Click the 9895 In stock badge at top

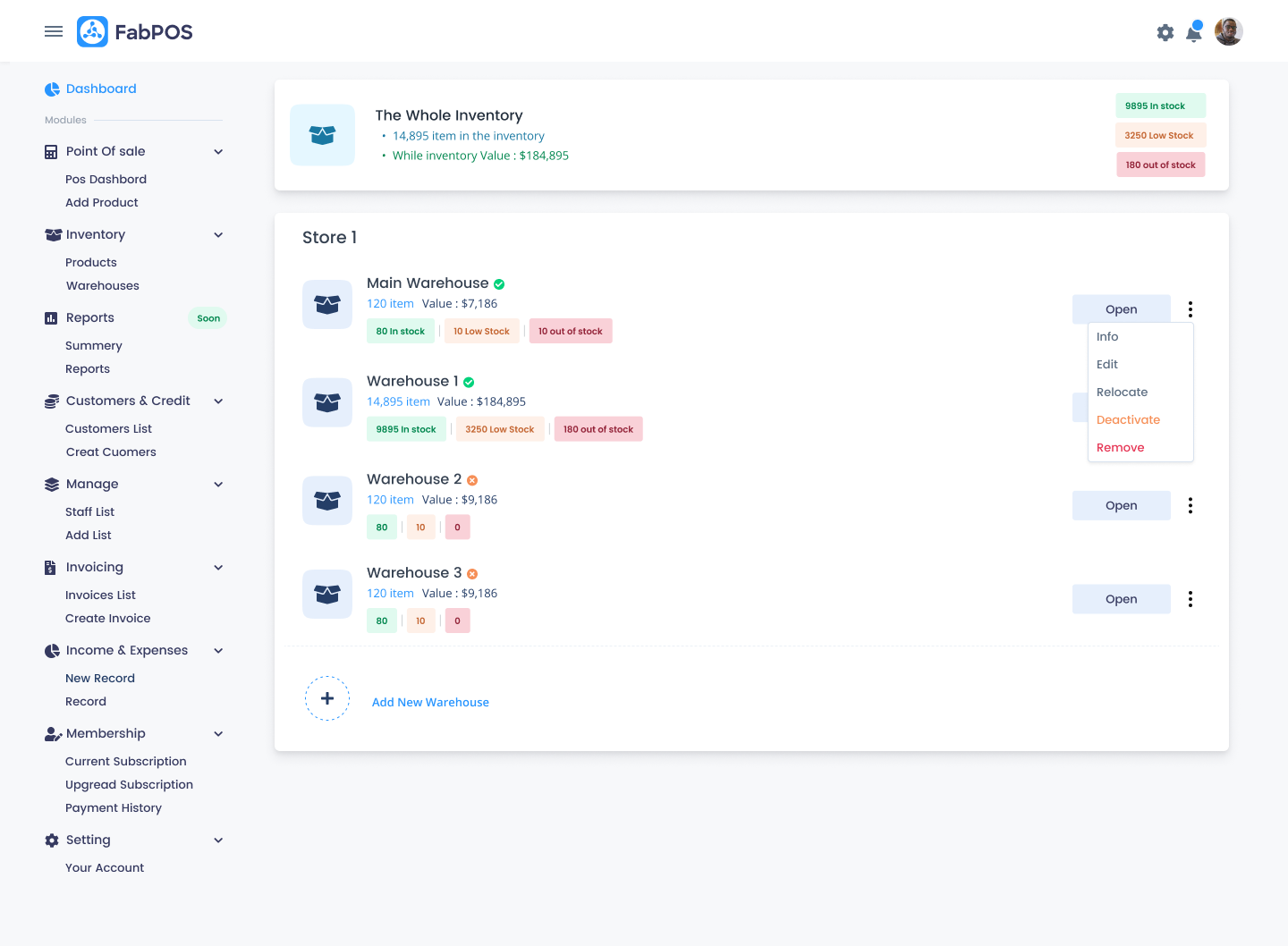click(x=1161, y=106)
